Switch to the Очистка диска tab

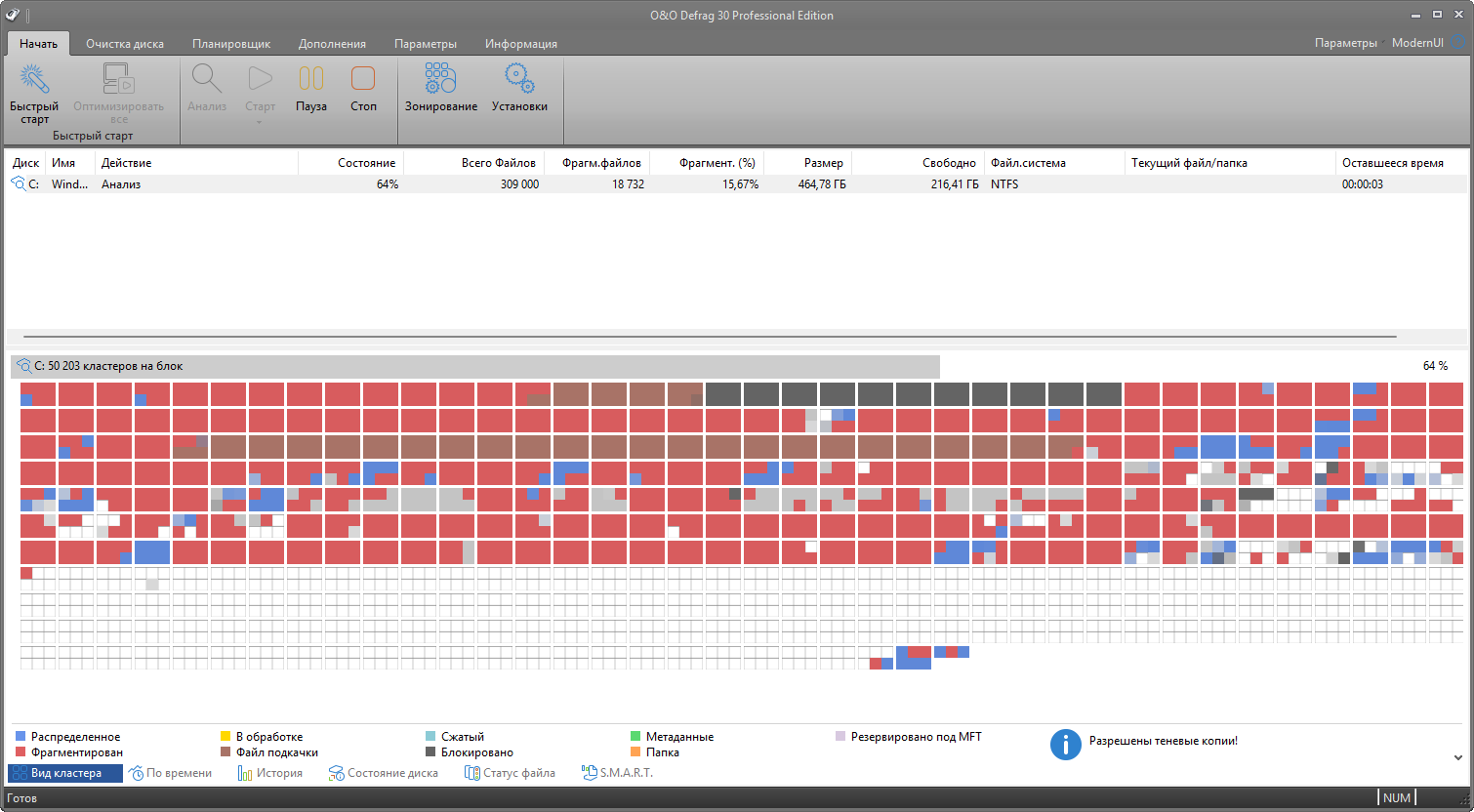point(125,44)
